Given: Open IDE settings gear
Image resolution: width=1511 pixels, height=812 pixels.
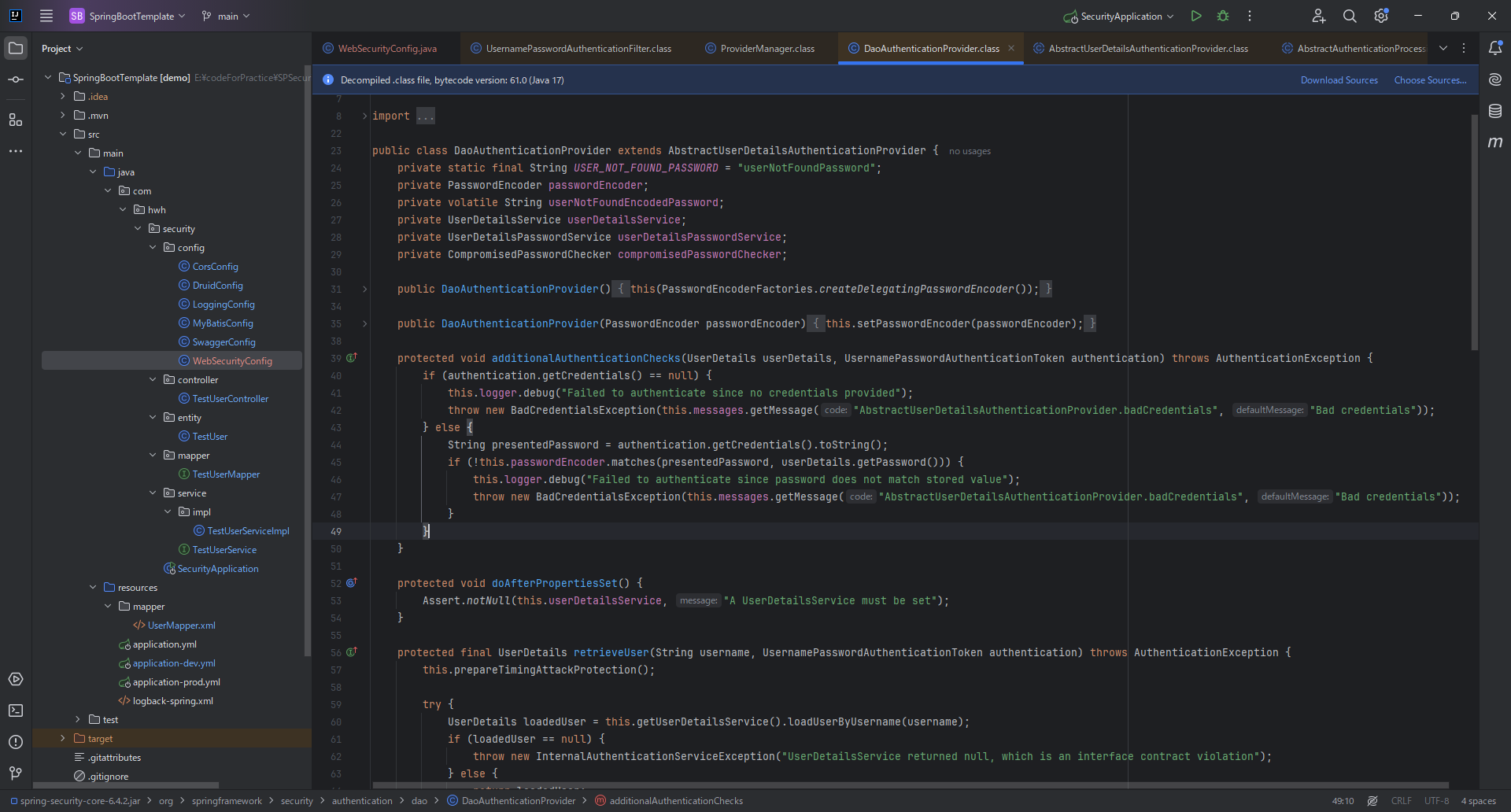Looking at the screenshot, I should coord(1381,16).
